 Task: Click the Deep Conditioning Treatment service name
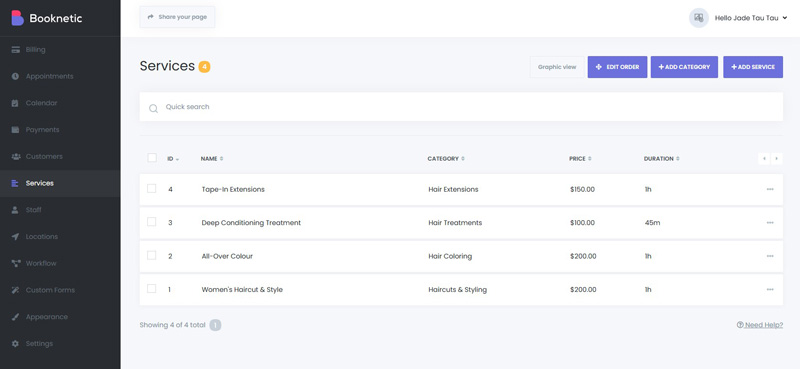click(251, 223)
